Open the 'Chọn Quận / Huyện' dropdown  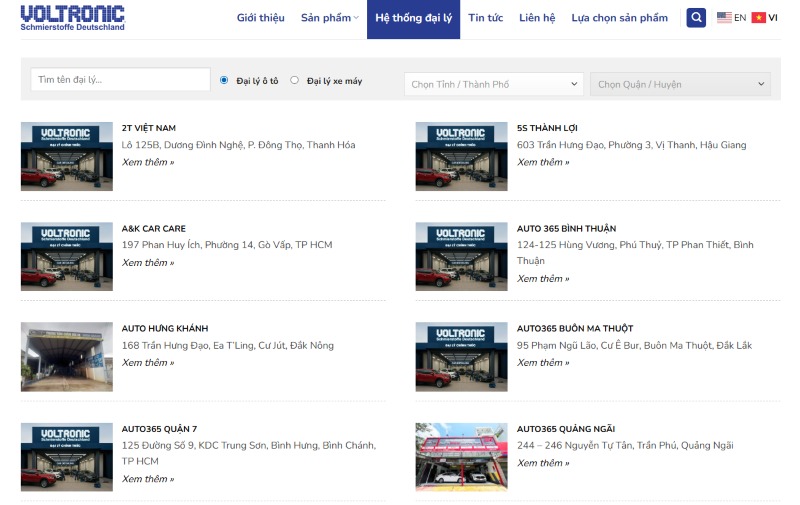coord(680,84)
